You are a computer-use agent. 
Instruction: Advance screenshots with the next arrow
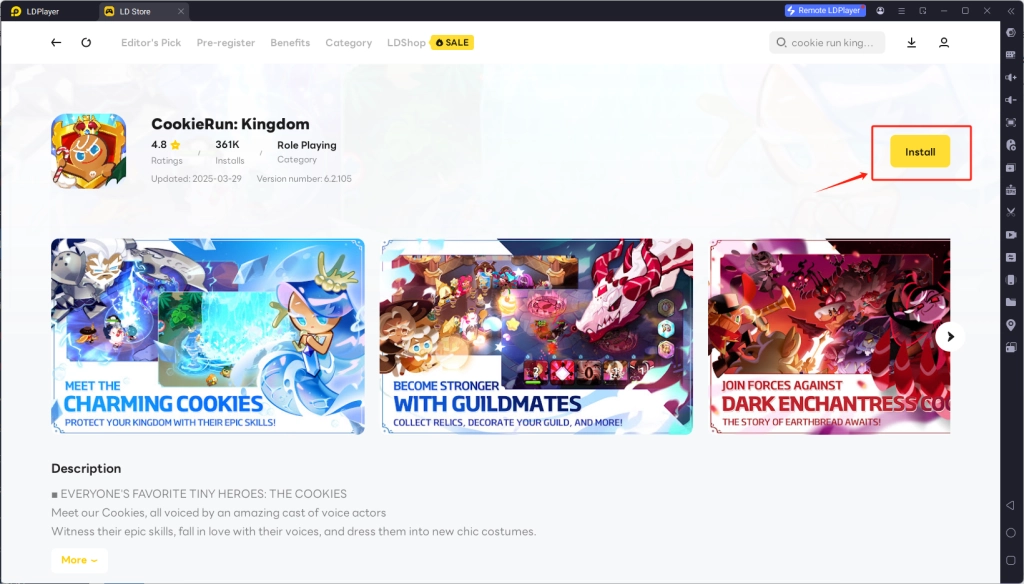(950, 336)
